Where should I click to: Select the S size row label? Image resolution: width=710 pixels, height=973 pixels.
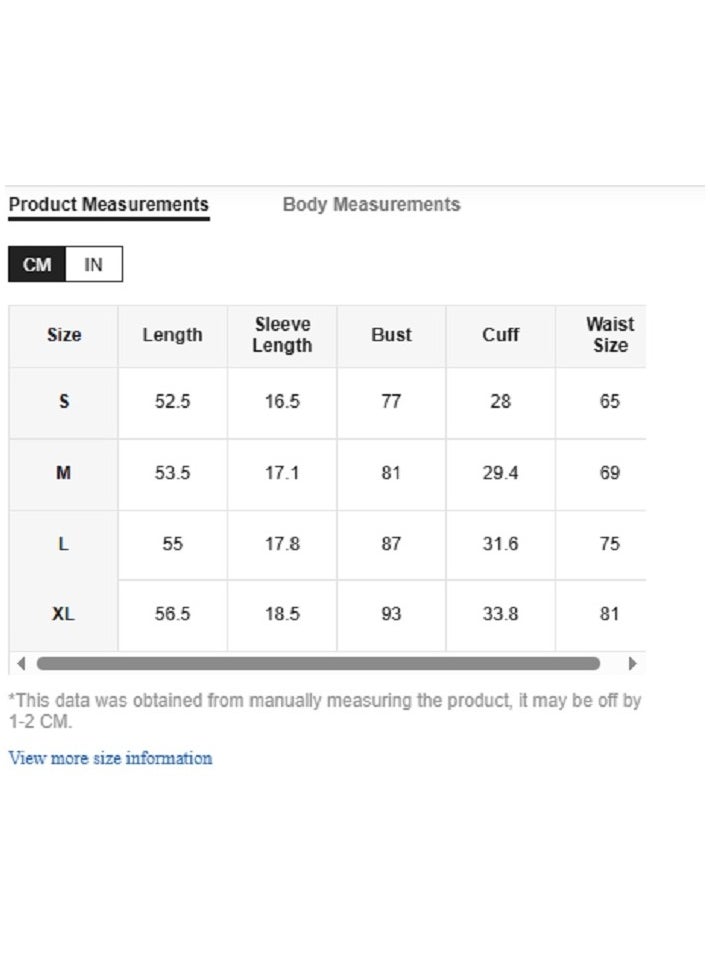pos(64,402)
